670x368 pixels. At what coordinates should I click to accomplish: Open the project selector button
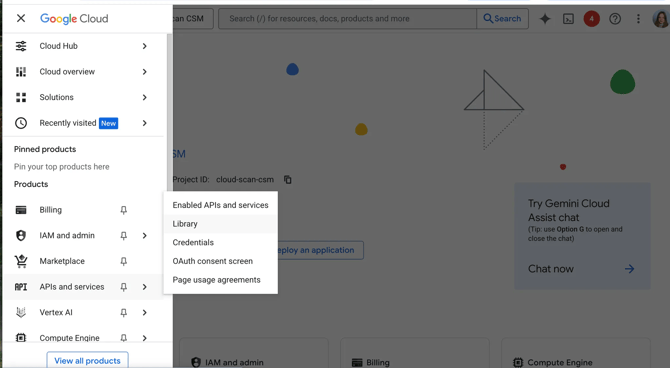pos(193,18)
